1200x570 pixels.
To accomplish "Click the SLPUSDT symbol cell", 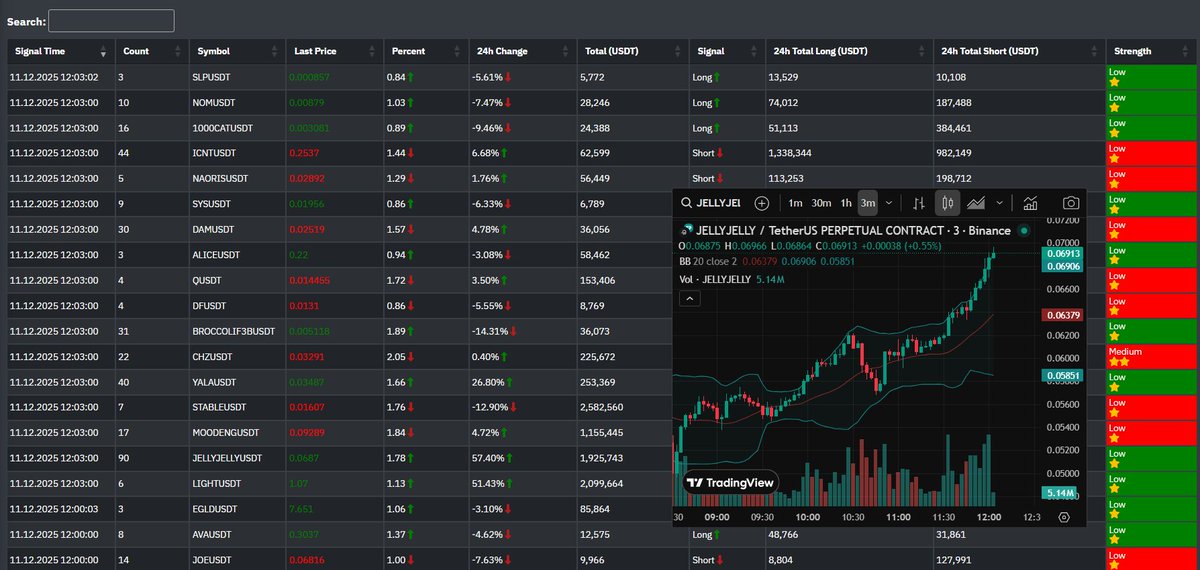I will [x=236, y=77].
